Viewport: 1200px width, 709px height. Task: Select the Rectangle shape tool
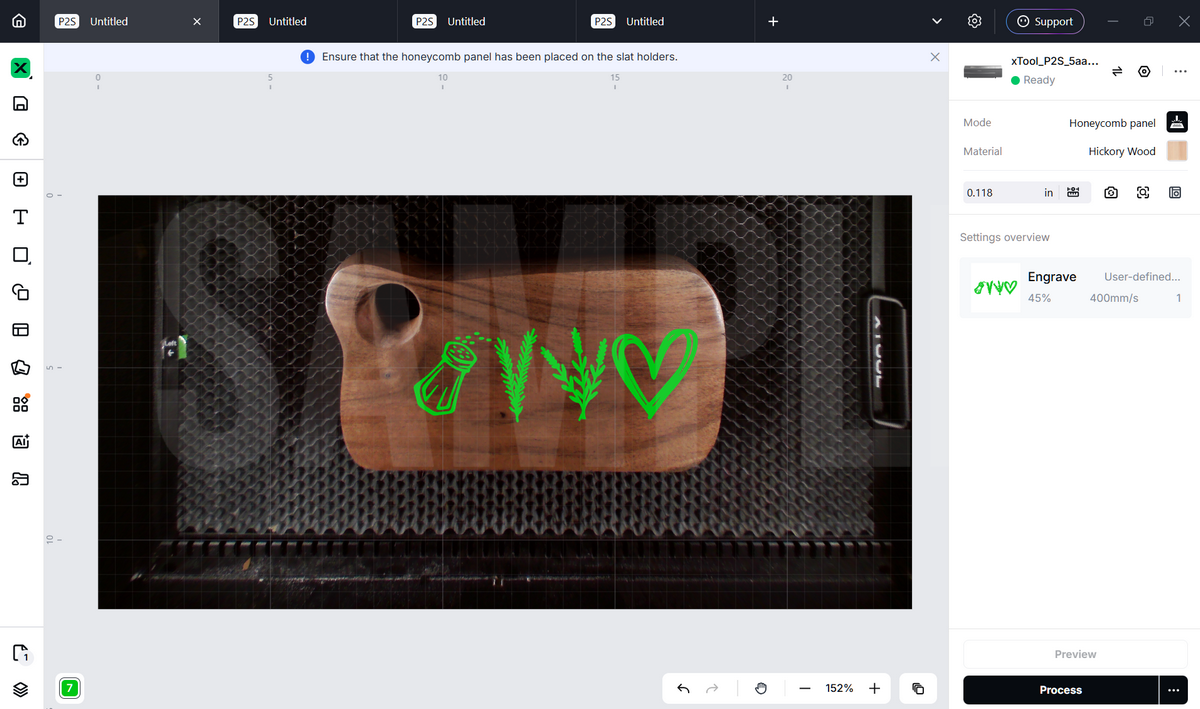tap(20, 255)
